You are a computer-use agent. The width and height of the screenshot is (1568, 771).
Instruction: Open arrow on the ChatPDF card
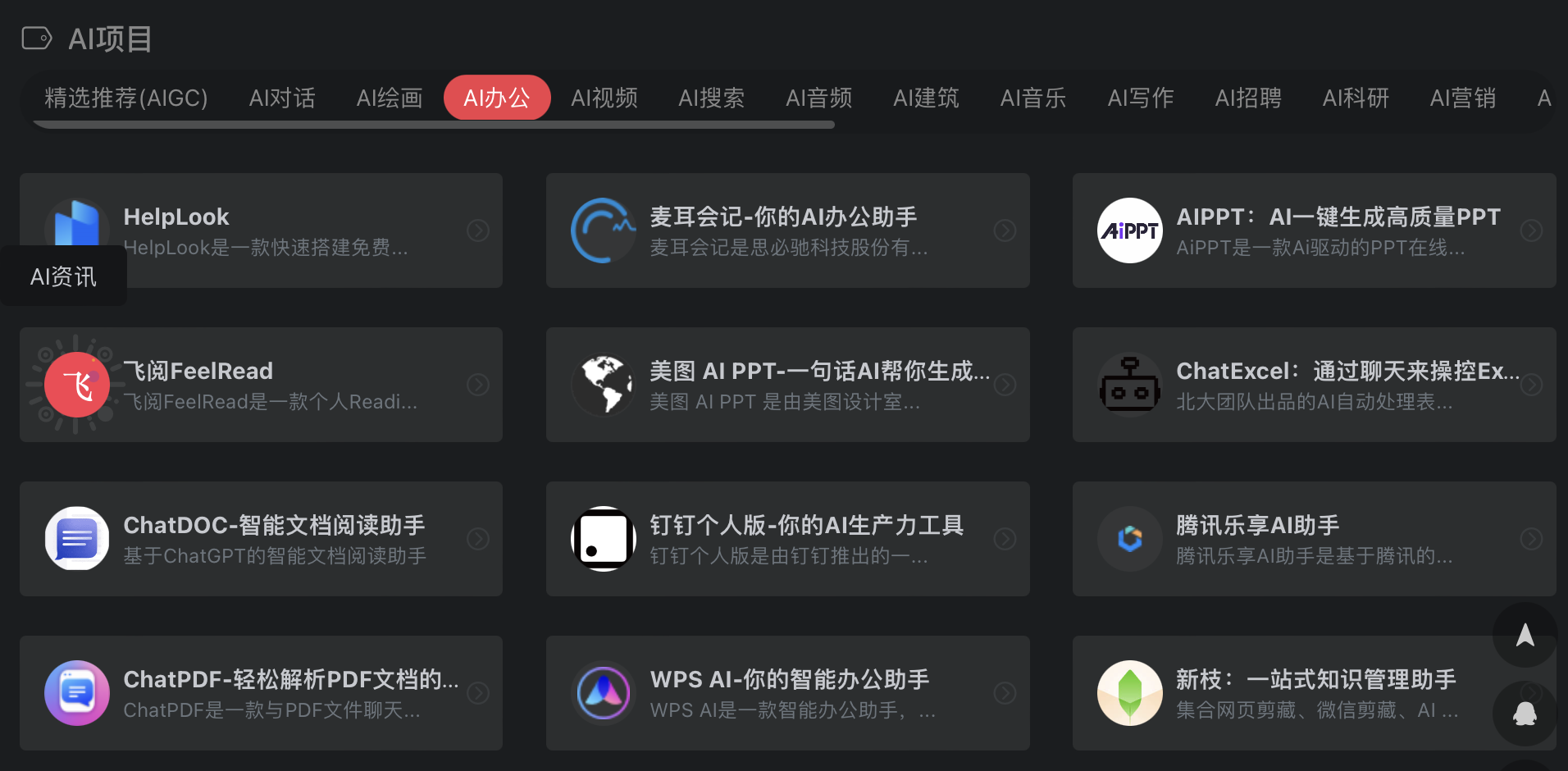(478, 693)
